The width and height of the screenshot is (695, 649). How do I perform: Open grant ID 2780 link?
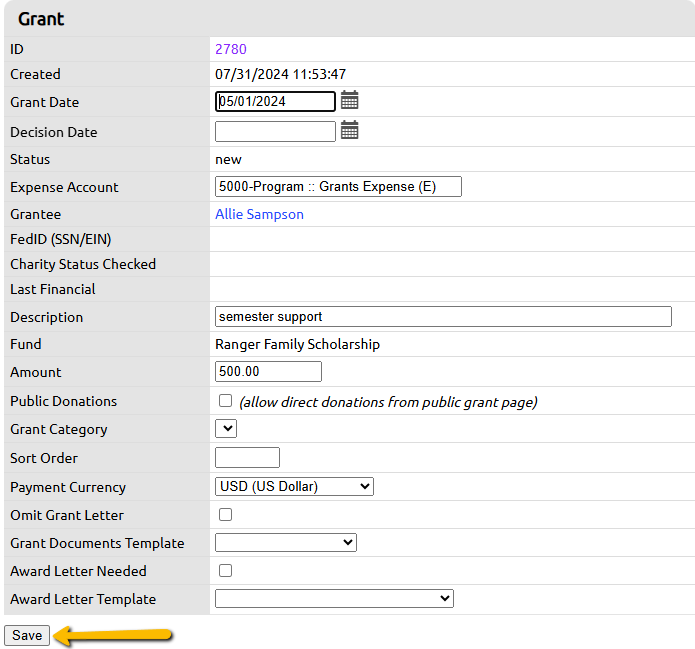coord(230,49)
